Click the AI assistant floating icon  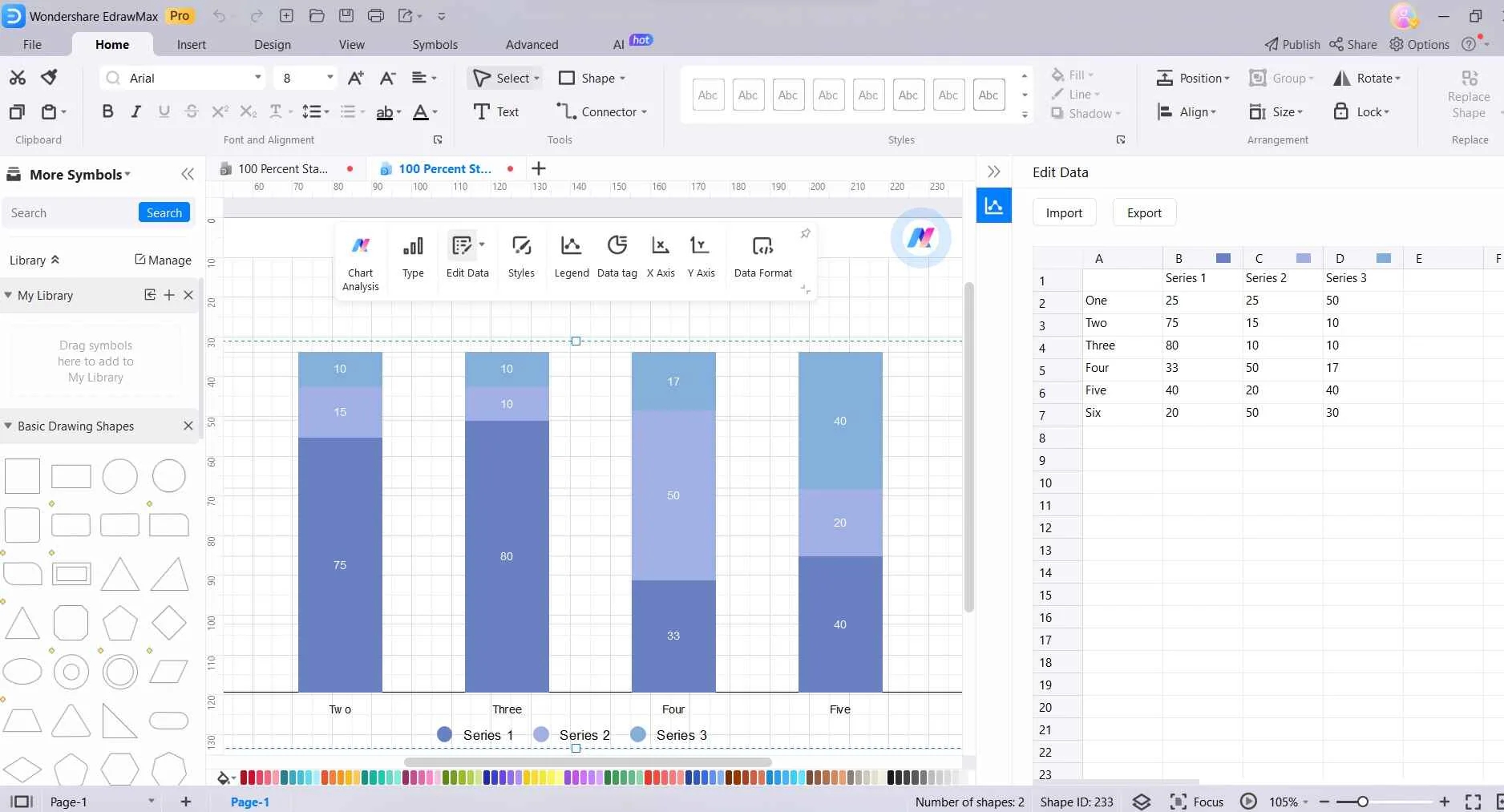[920, 238]
